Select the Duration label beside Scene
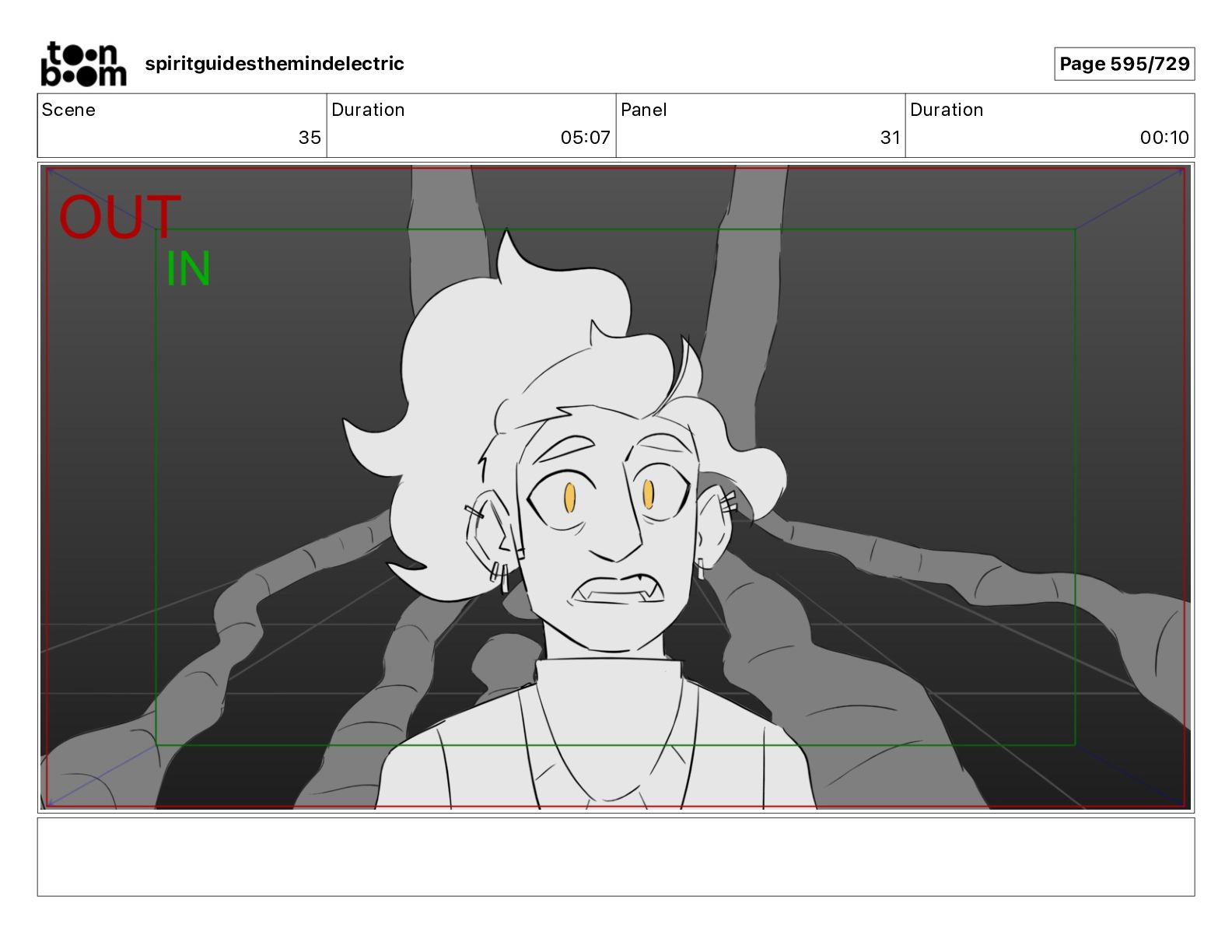1232x952 pixels. pyautogui.click(x=368, y=110)
